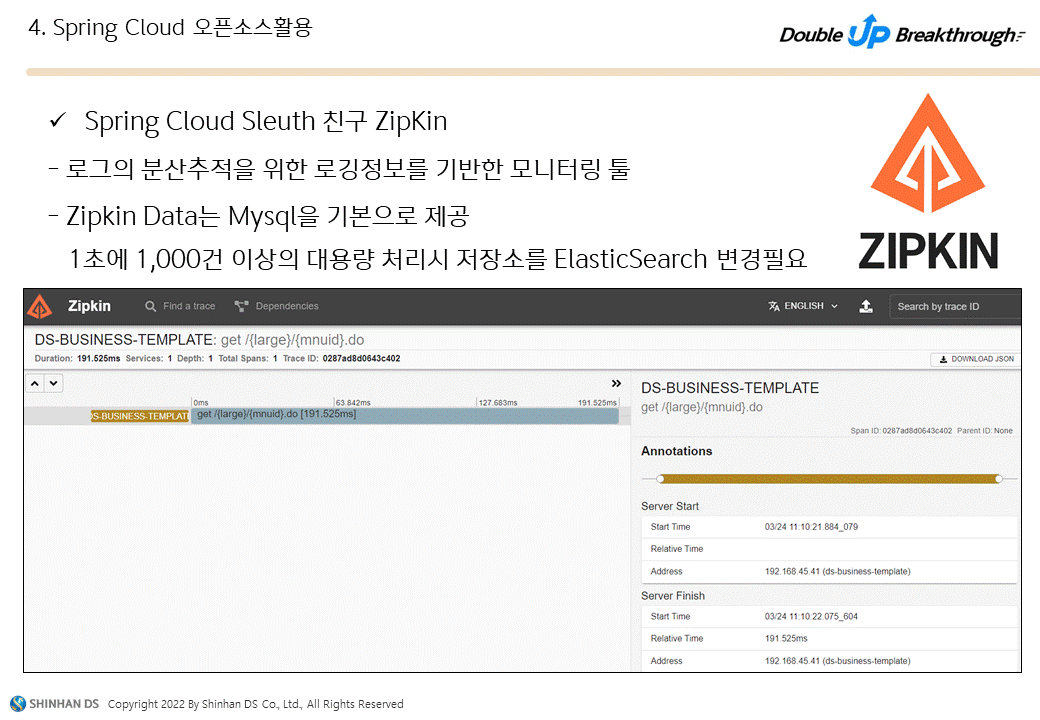Screen dimensions: 1040x720
Task: Select the DS-BUSINESS-TEMPLATE service label in timeline
Action: pos(140,416)
